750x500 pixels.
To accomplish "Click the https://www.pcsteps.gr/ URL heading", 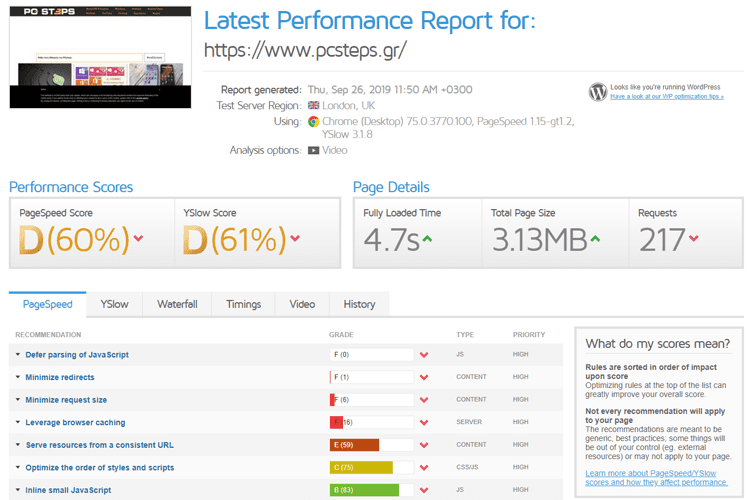I will [x=305, y=50].
